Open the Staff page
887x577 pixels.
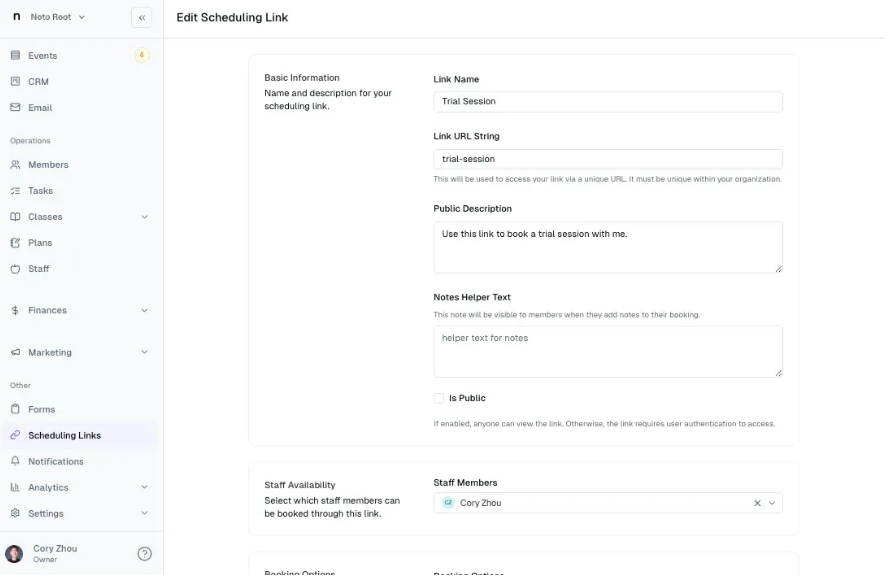click(80, 269)
